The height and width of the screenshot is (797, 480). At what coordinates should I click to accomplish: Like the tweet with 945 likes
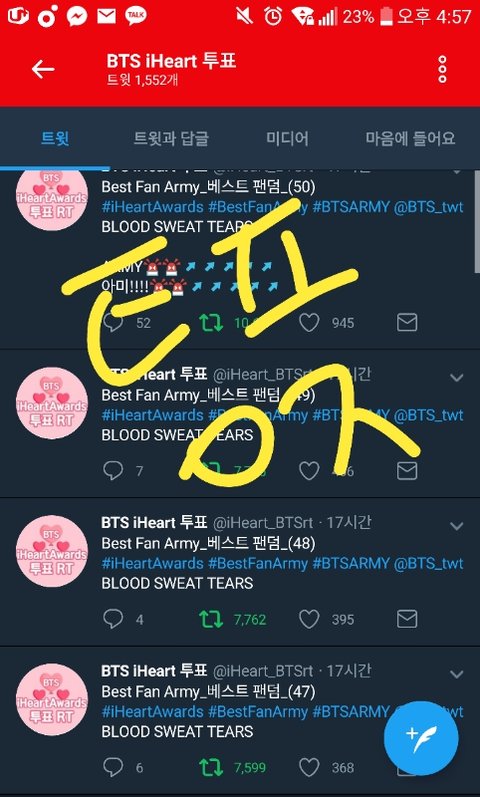[309, 322]
